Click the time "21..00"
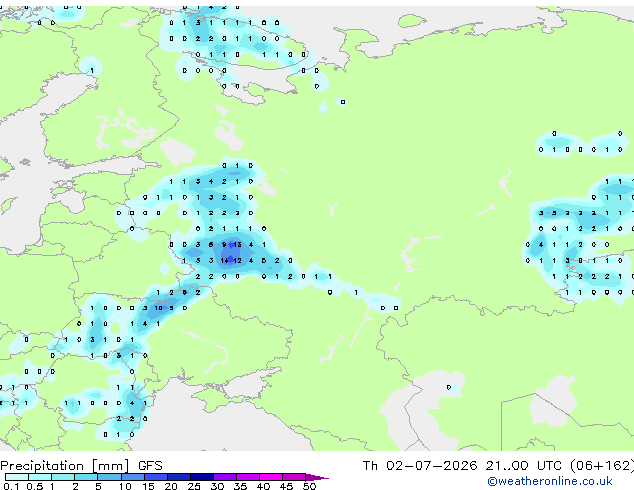Image resolution: width=634 pixels, height=490 pixels. 507,465
